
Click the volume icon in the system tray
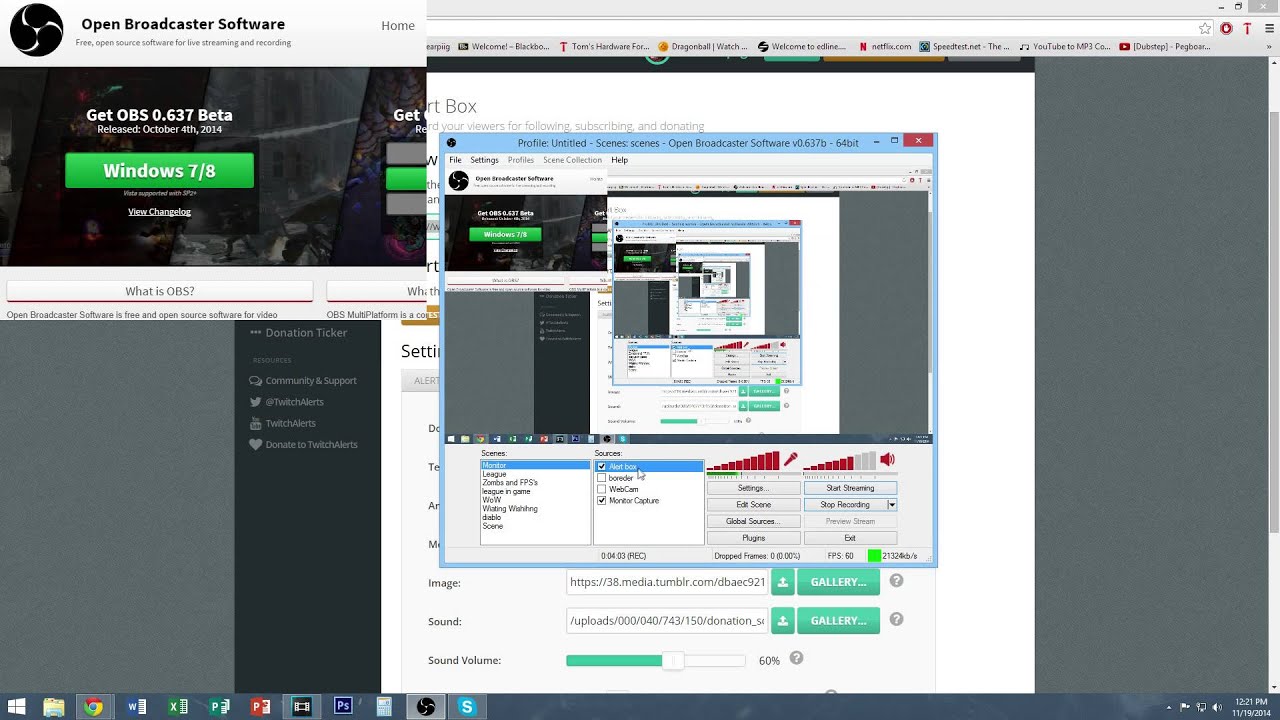point(1217,708)
